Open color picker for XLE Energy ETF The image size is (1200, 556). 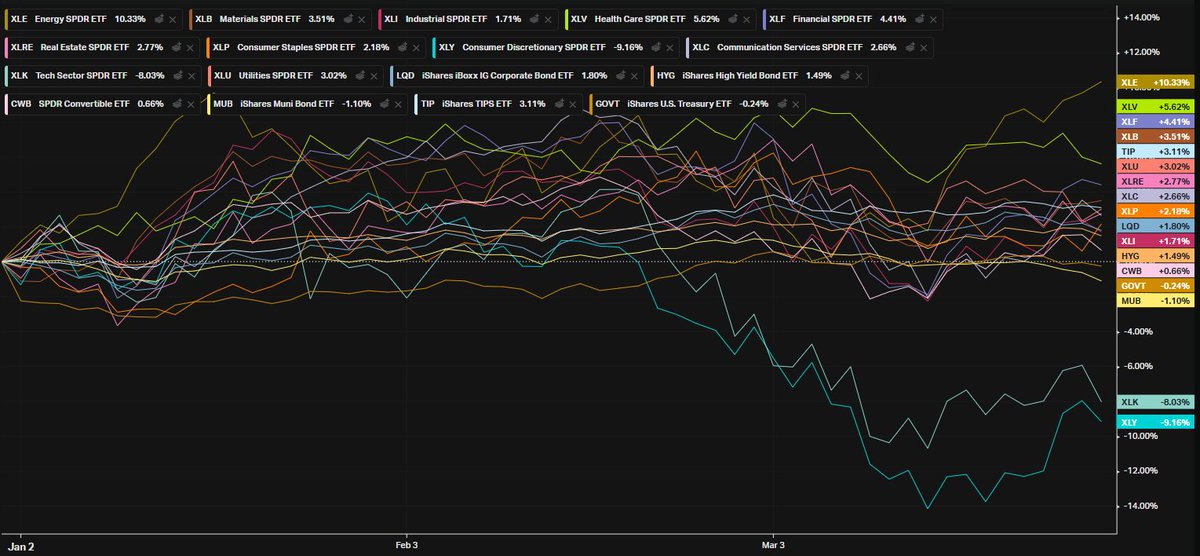[x=159, y=19]
